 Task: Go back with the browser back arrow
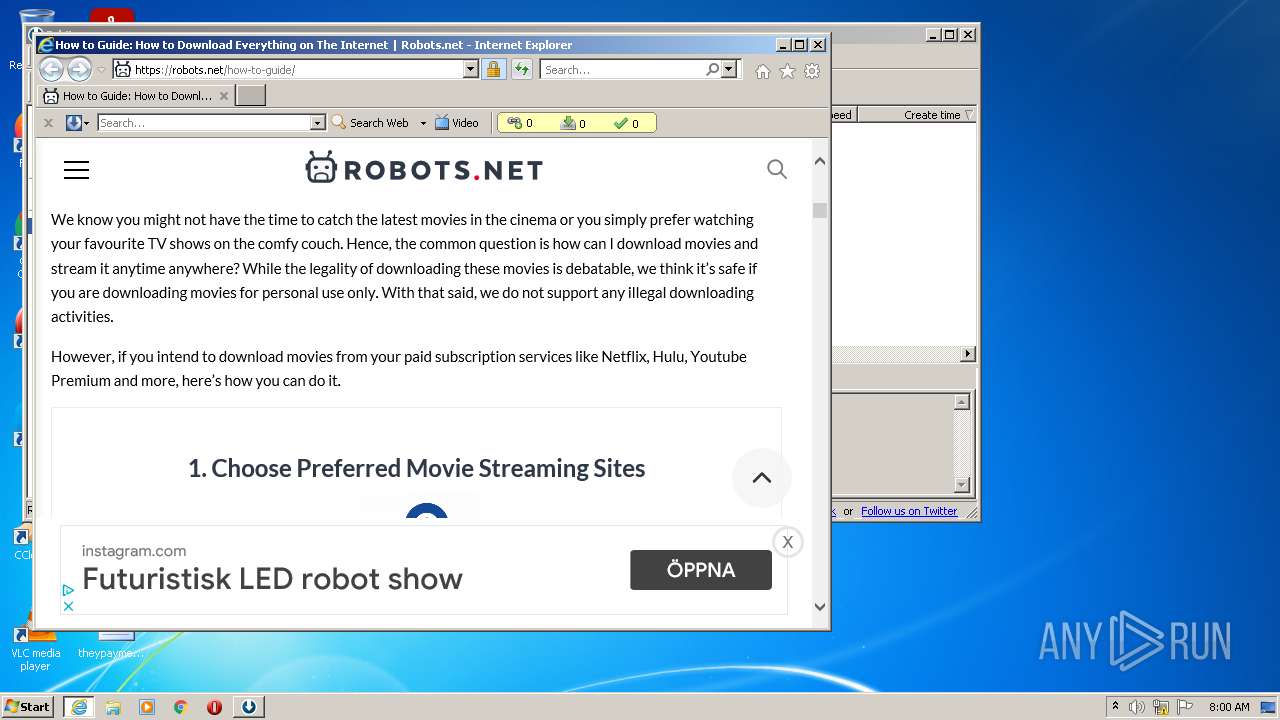click(x=51, y=69)
